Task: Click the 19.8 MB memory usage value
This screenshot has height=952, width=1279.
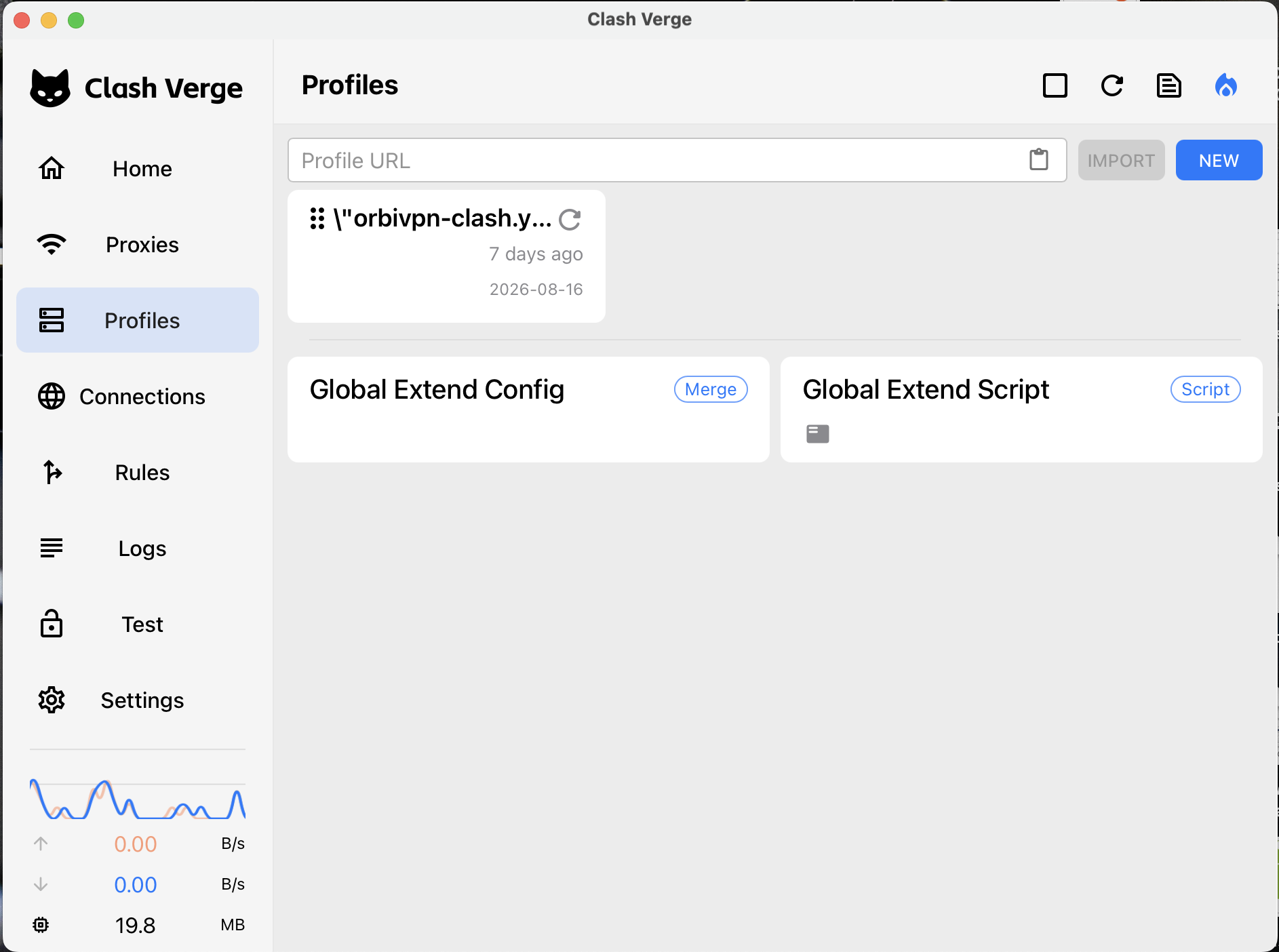Action: [x=135, y=925]
